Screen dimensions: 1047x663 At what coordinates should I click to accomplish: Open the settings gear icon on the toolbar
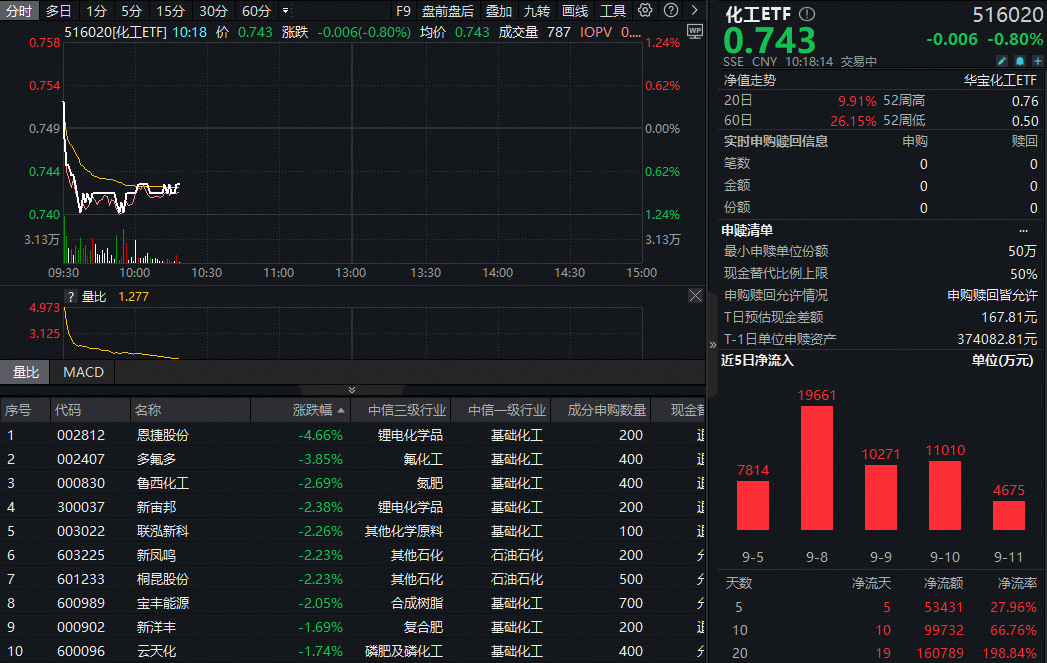coord(645,10)
